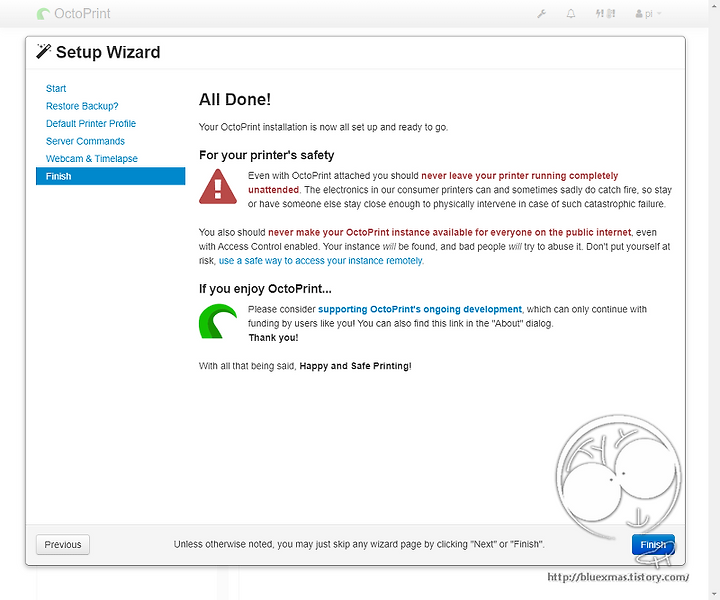Open settings via the wrench icon
720x600 pixels.
click(542, 14)
